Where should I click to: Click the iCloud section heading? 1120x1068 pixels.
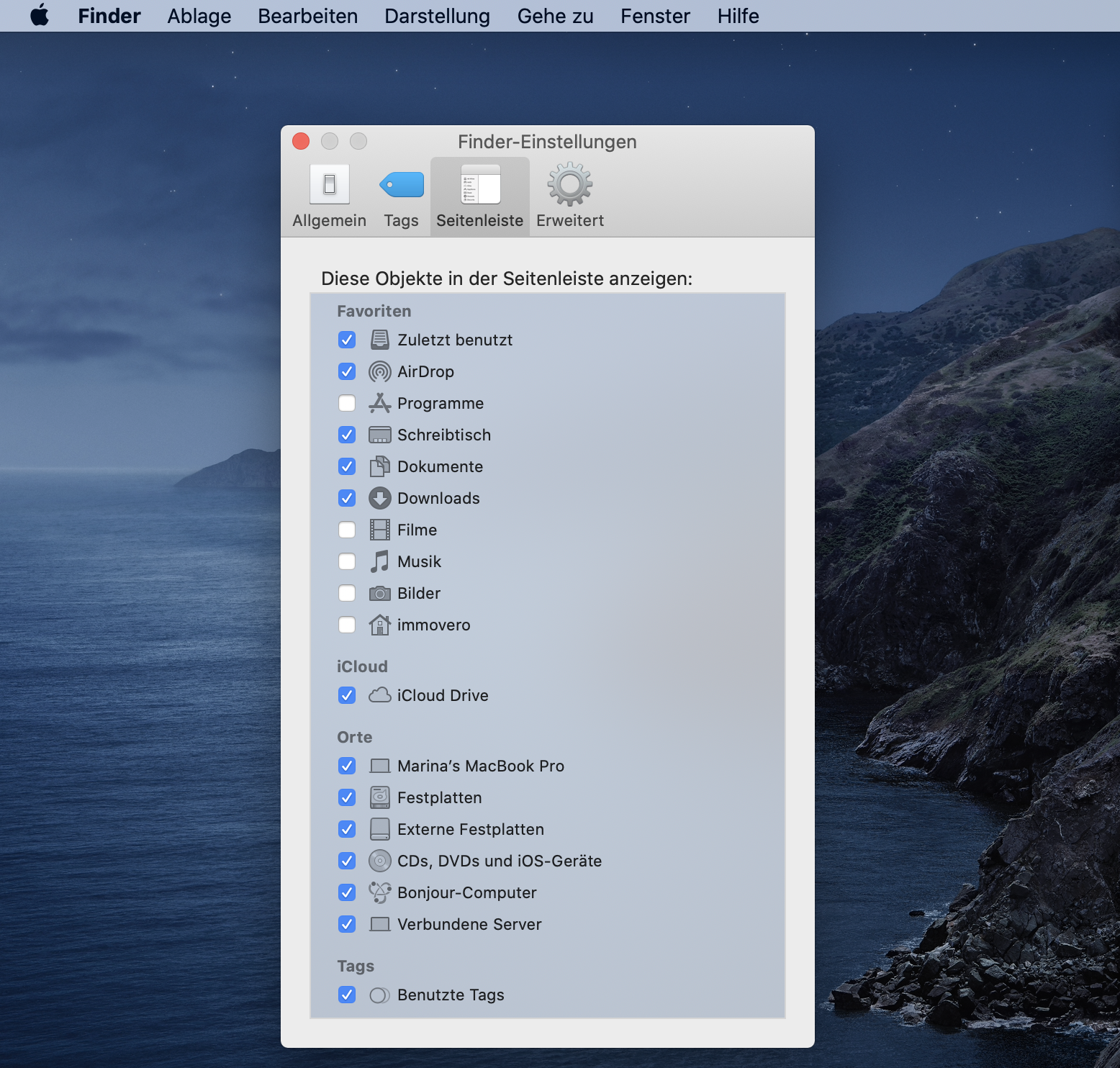click(362, 666)
